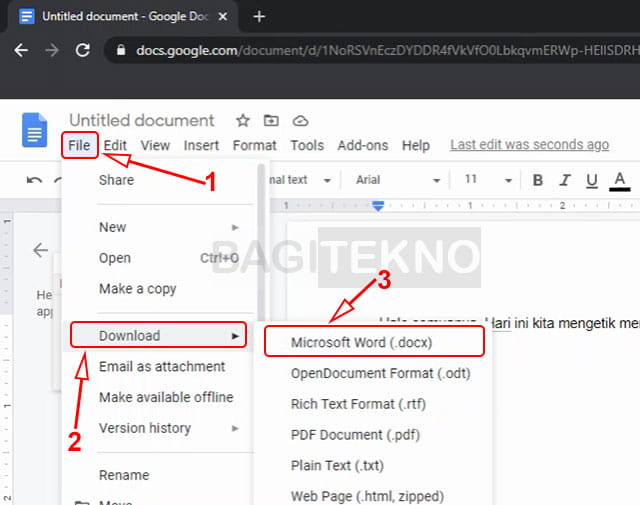The width and height of the screenshot is (640, 505).
Task: Open the paragraph style dropdown
Action: 301,180
